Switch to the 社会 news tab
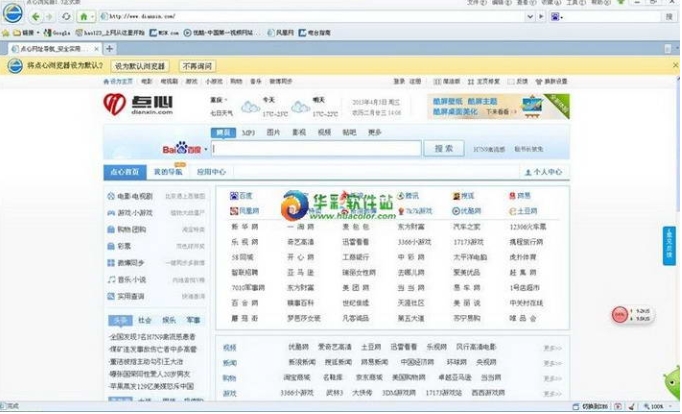Viewport: 682px width, 414px height. pyautogui.click(x=144, y=320)
